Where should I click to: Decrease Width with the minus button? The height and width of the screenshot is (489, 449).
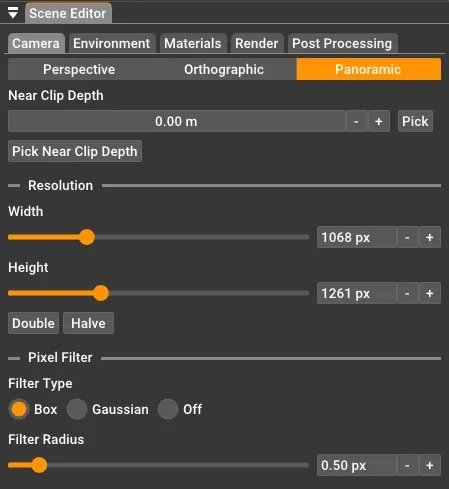click(407, 237)
